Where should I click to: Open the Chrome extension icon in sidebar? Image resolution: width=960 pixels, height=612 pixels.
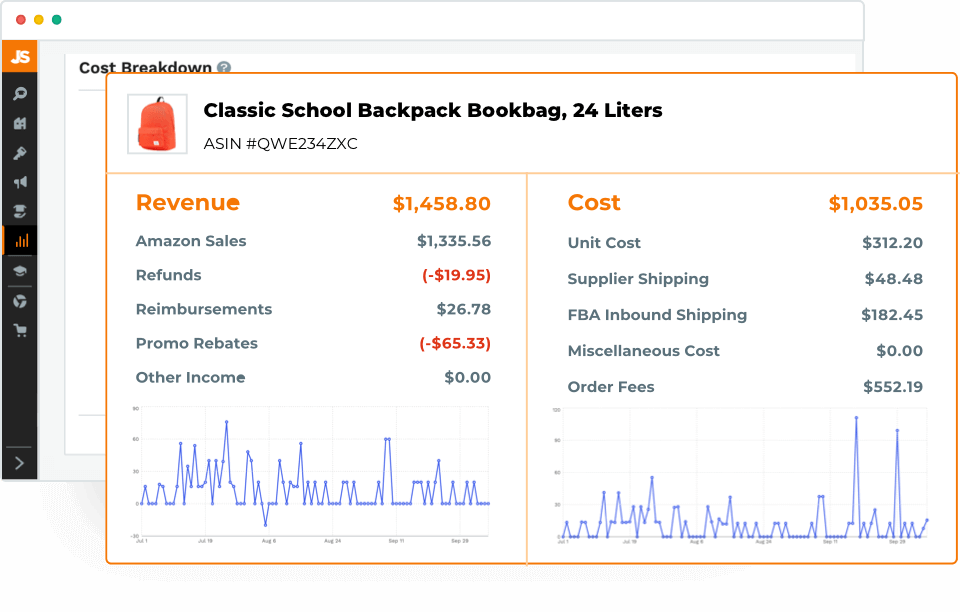tap(20, 301)
